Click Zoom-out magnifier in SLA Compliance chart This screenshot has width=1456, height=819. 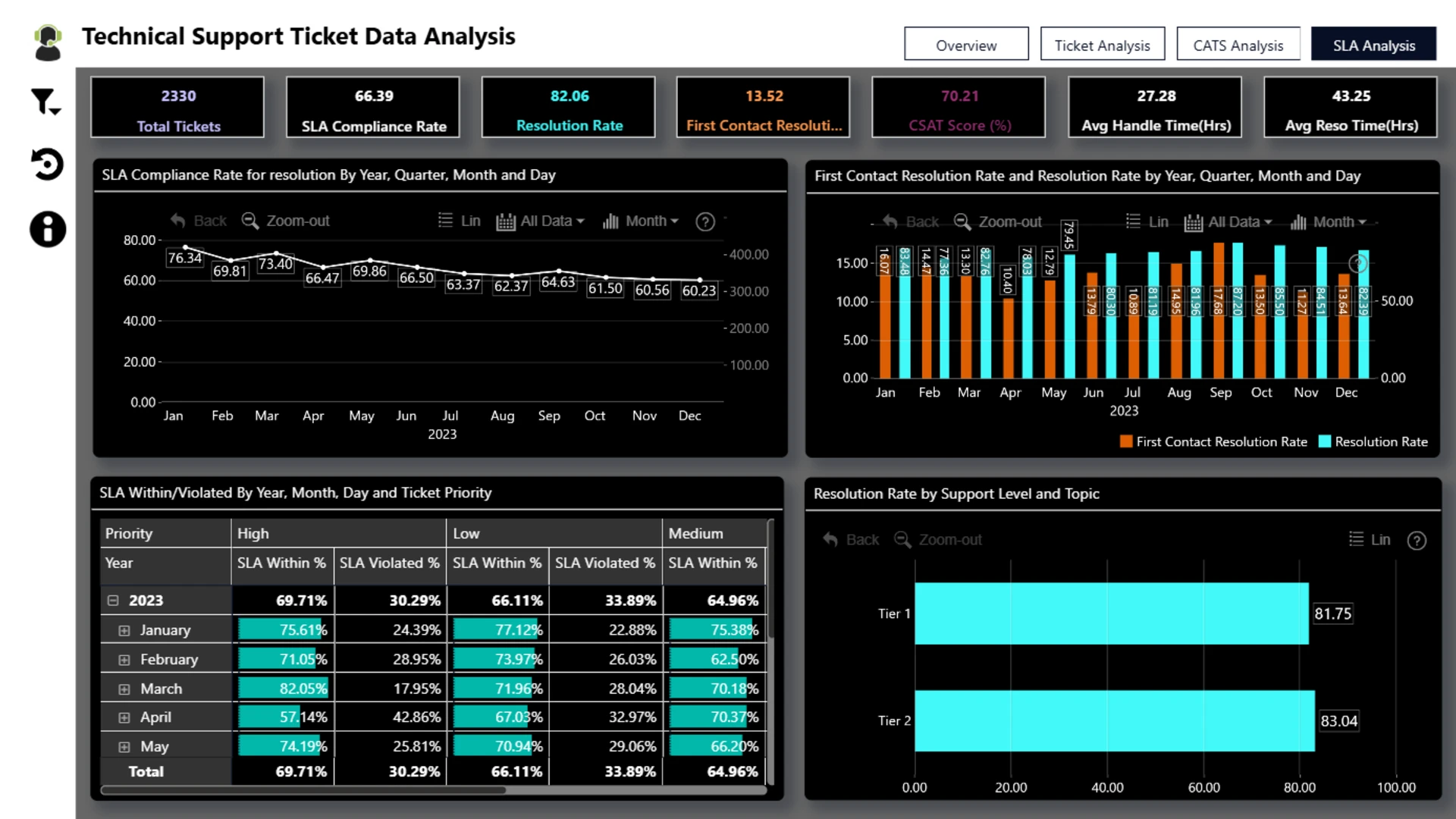pos(250,221)
